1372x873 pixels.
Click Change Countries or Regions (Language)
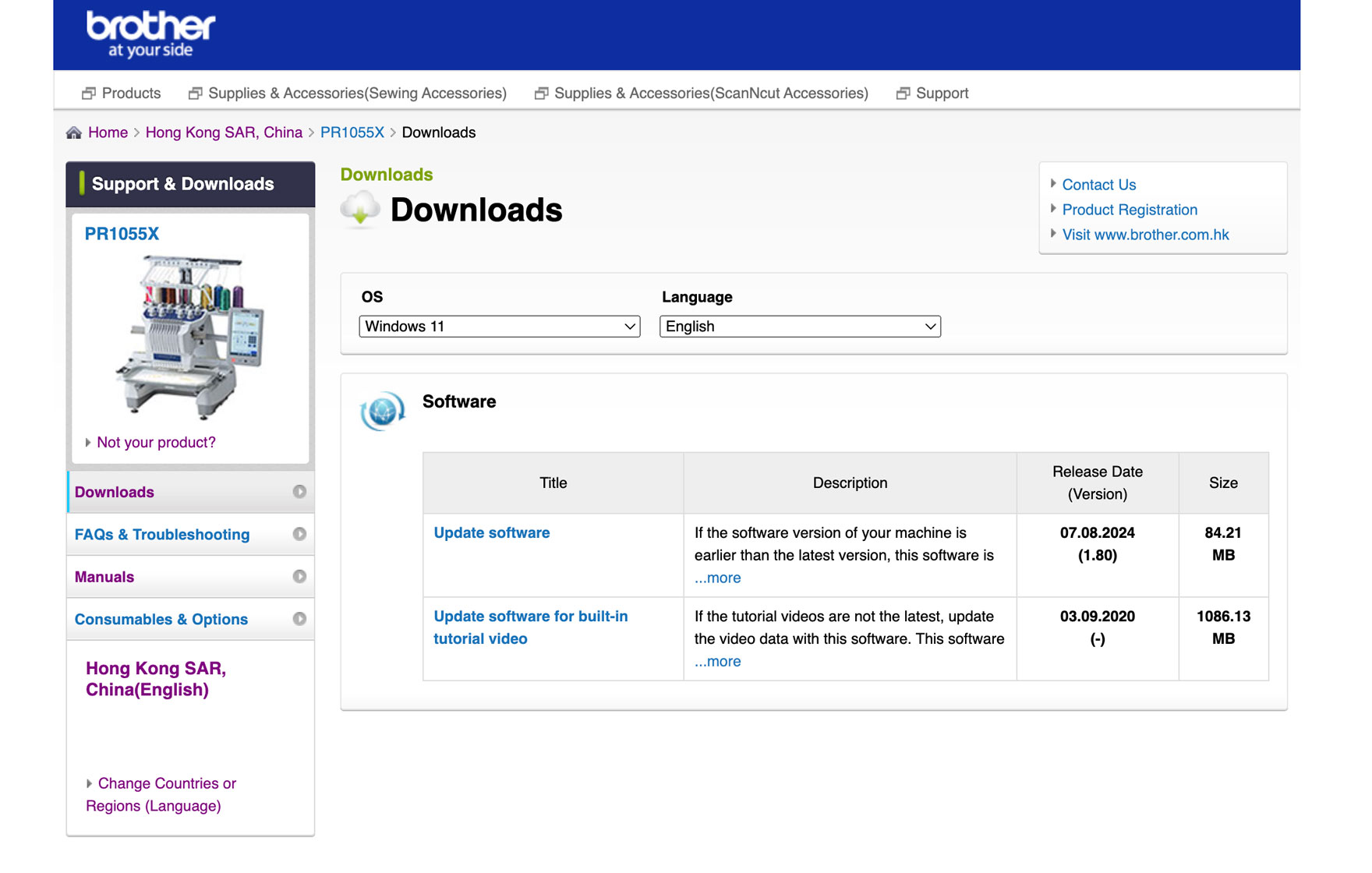pyautogui.click(x=161, y=795)
